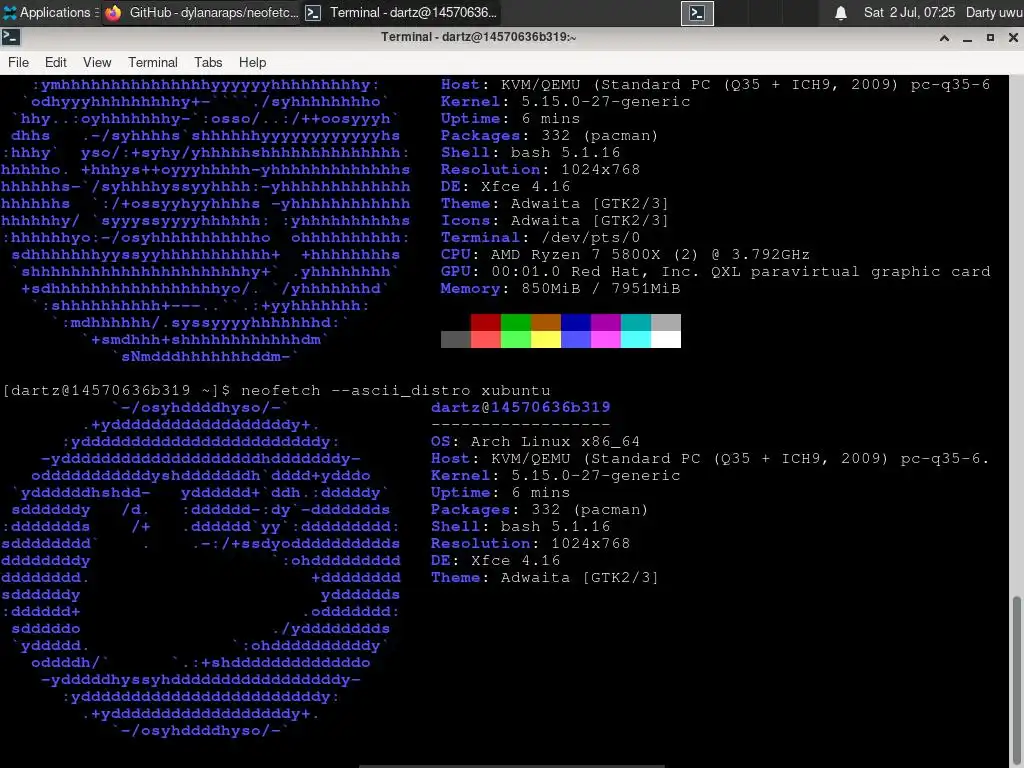Open the Help menu
This screenshot has height=768, width=1024.
(252, 62)
